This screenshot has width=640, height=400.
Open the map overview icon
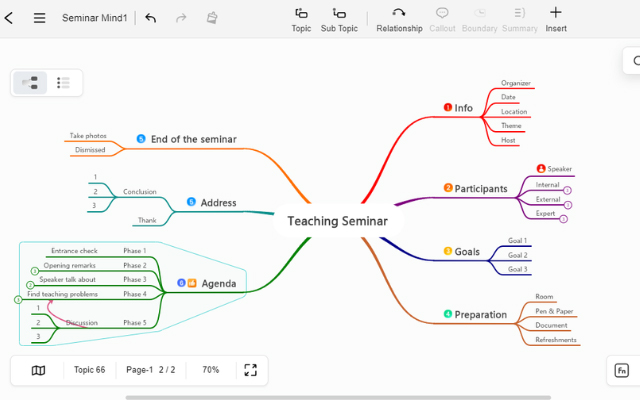[x=38, y=370]
